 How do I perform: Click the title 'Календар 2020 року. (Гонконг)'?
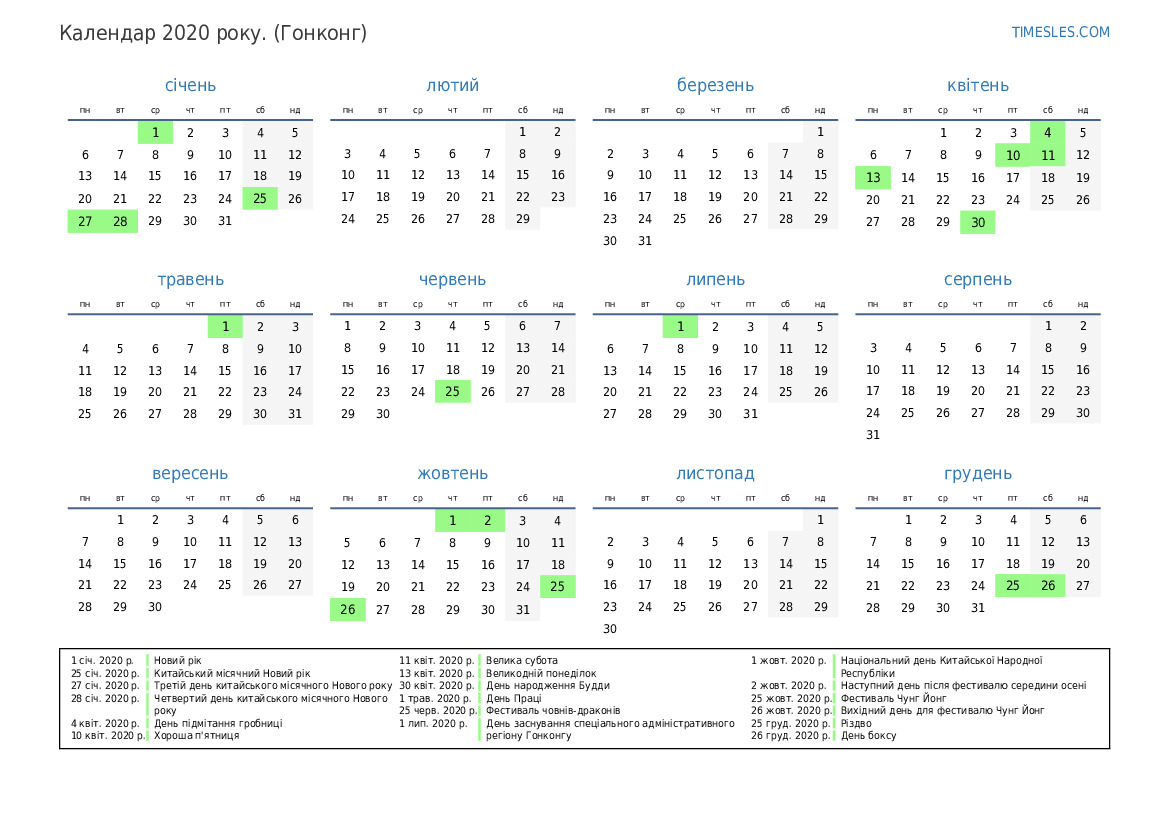[213, 34]
